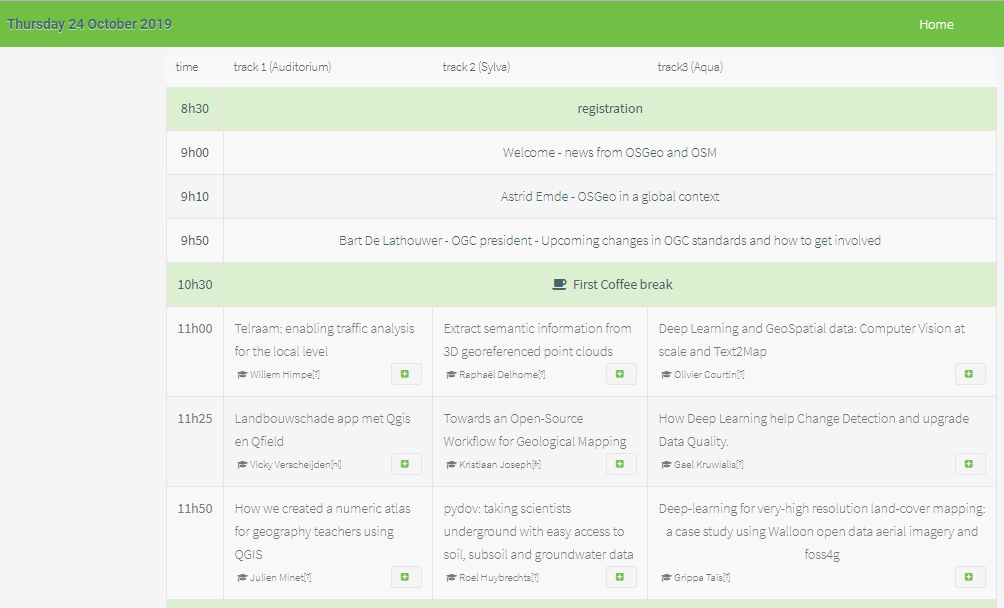This screenshot has height=608, width=1004.
Task: Click the 9h50 time cell
Action: click(x=195, y=241)
